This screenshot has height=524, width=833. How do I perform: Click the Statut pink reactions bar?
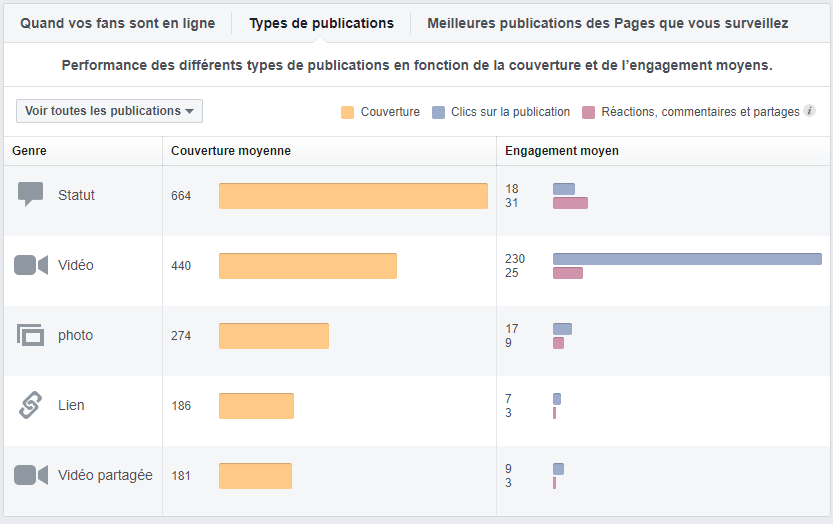(x=570, y=203)
